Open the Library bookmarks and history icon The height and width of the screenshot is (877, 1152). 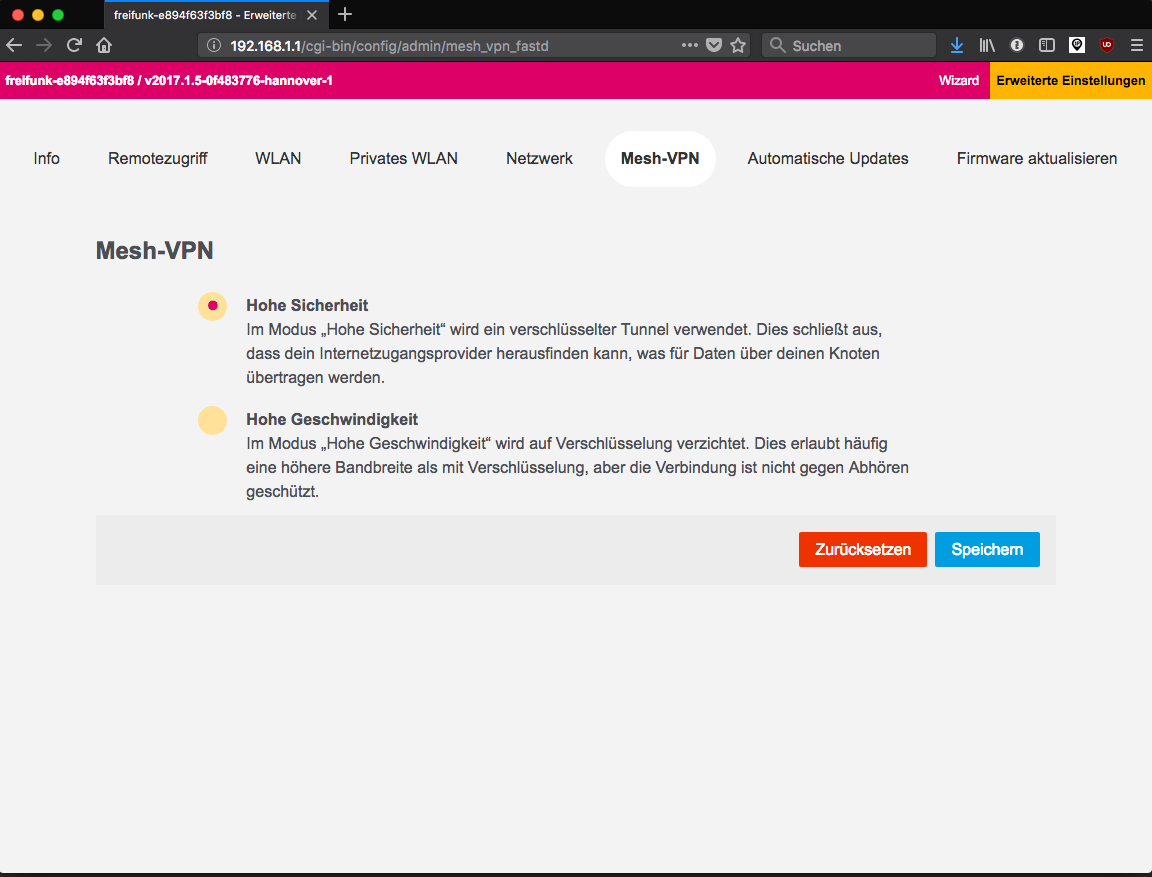(x=987, y=45)
